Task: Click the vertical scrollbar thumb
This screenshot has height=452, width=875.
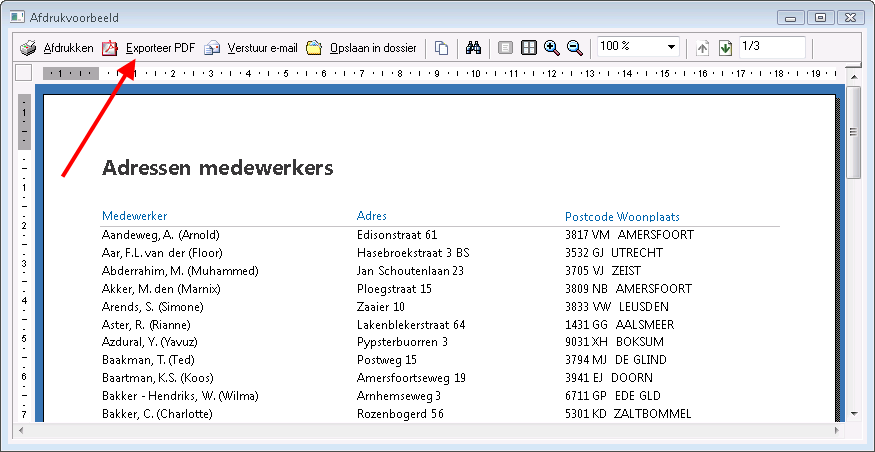Action: coord(854,132)
